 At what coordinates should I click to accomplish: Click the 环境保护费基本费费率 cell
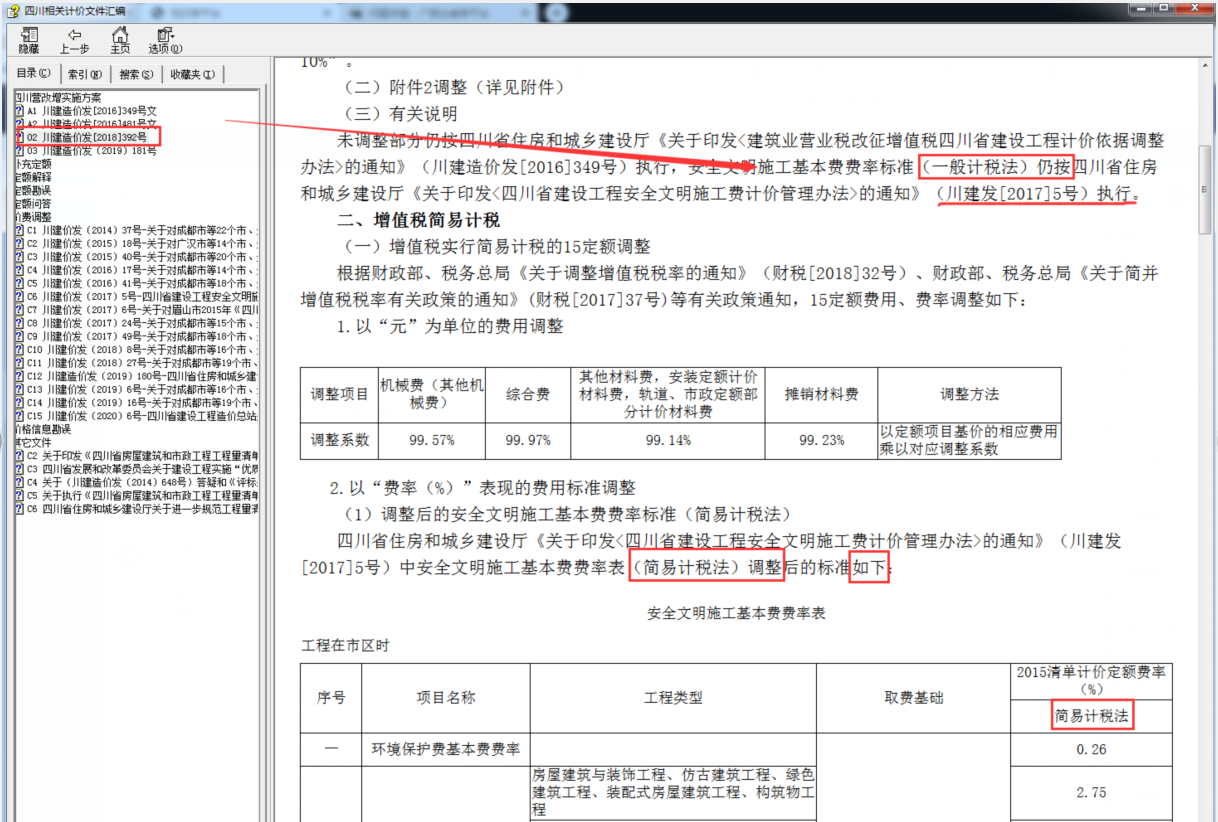coord(446,749)
